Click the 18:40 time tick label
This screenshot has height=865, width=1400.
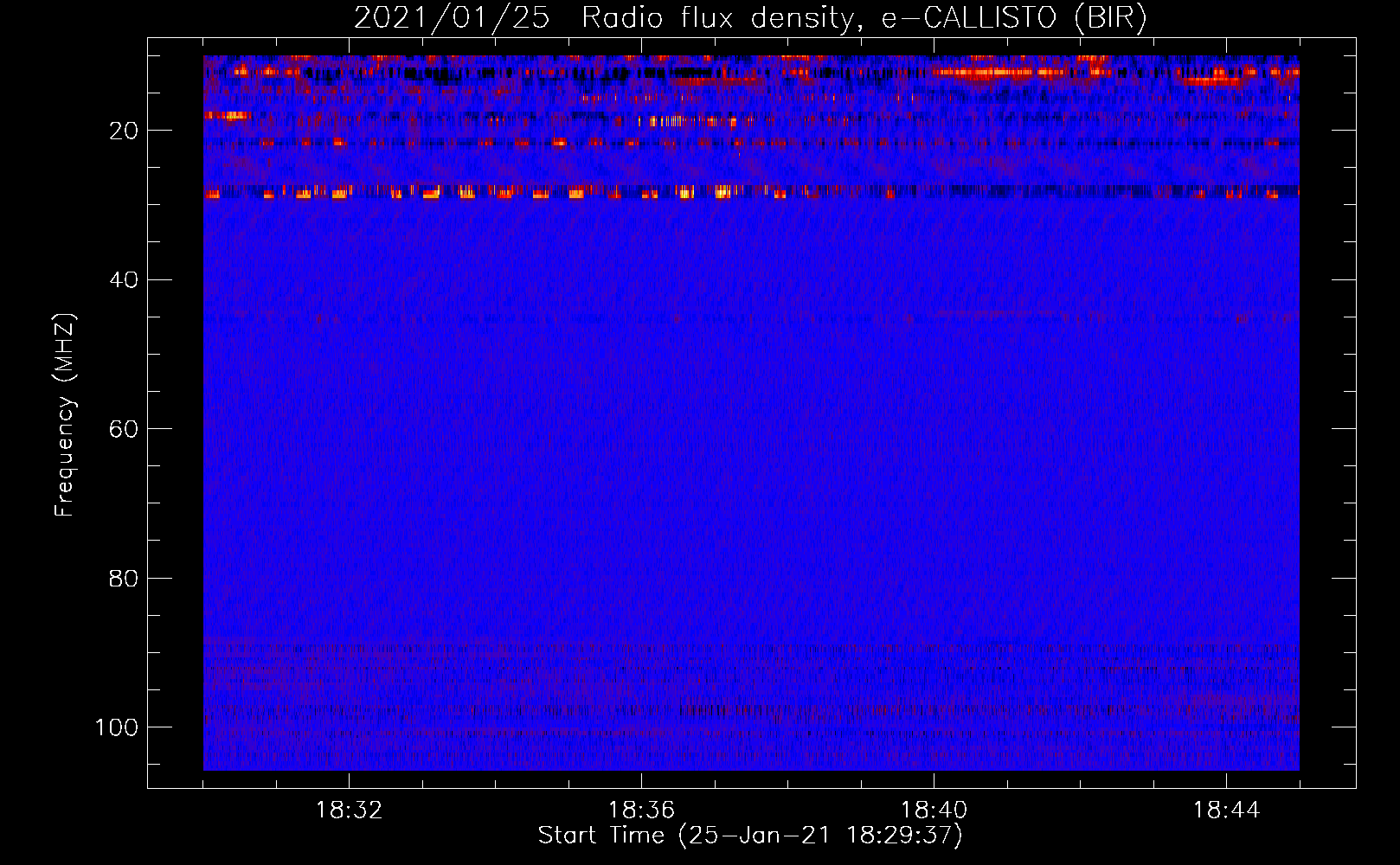tap(934, 811)
